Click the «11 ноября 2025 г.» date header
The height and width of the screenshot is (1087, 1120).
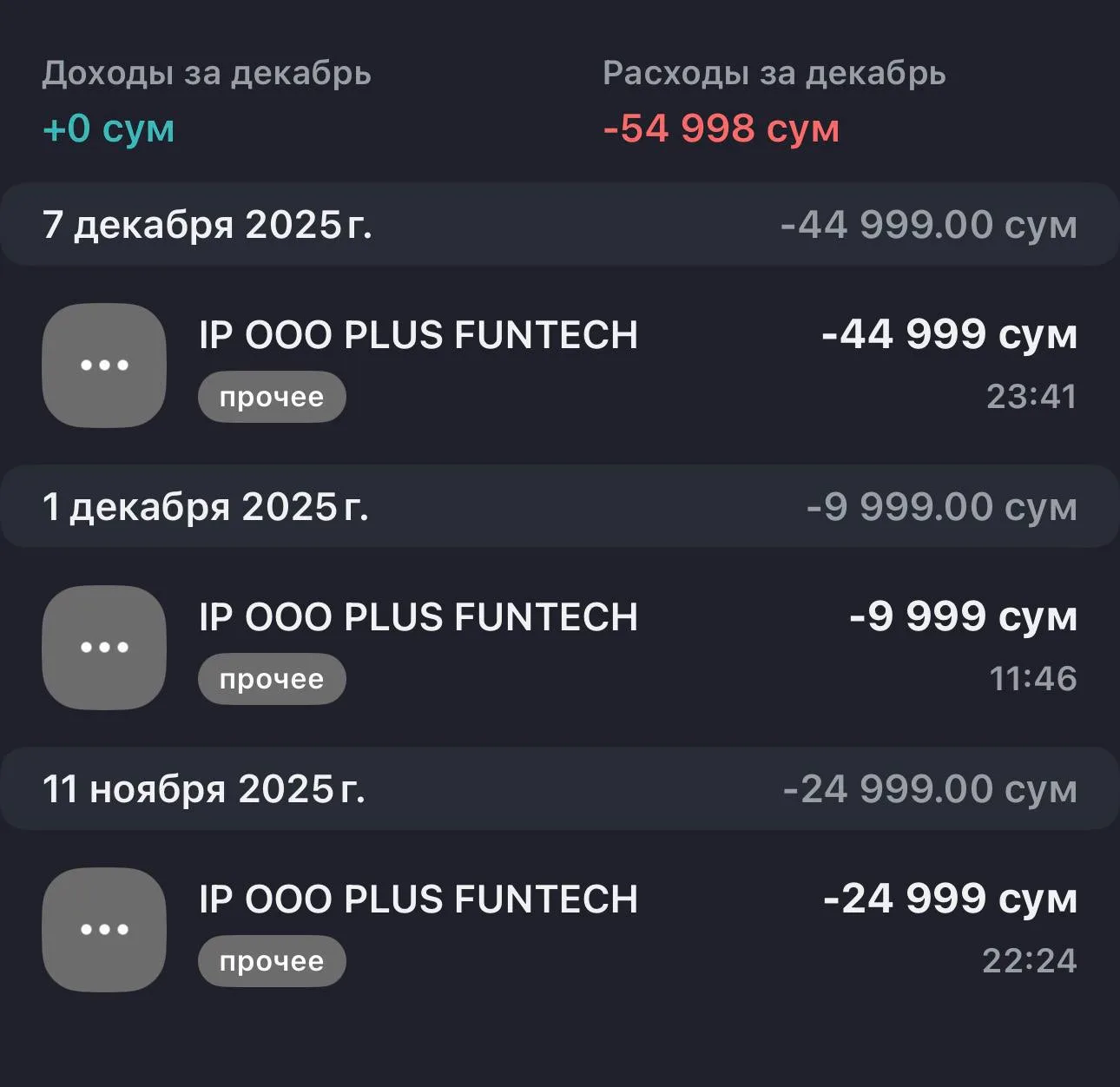tap(203, 789)
